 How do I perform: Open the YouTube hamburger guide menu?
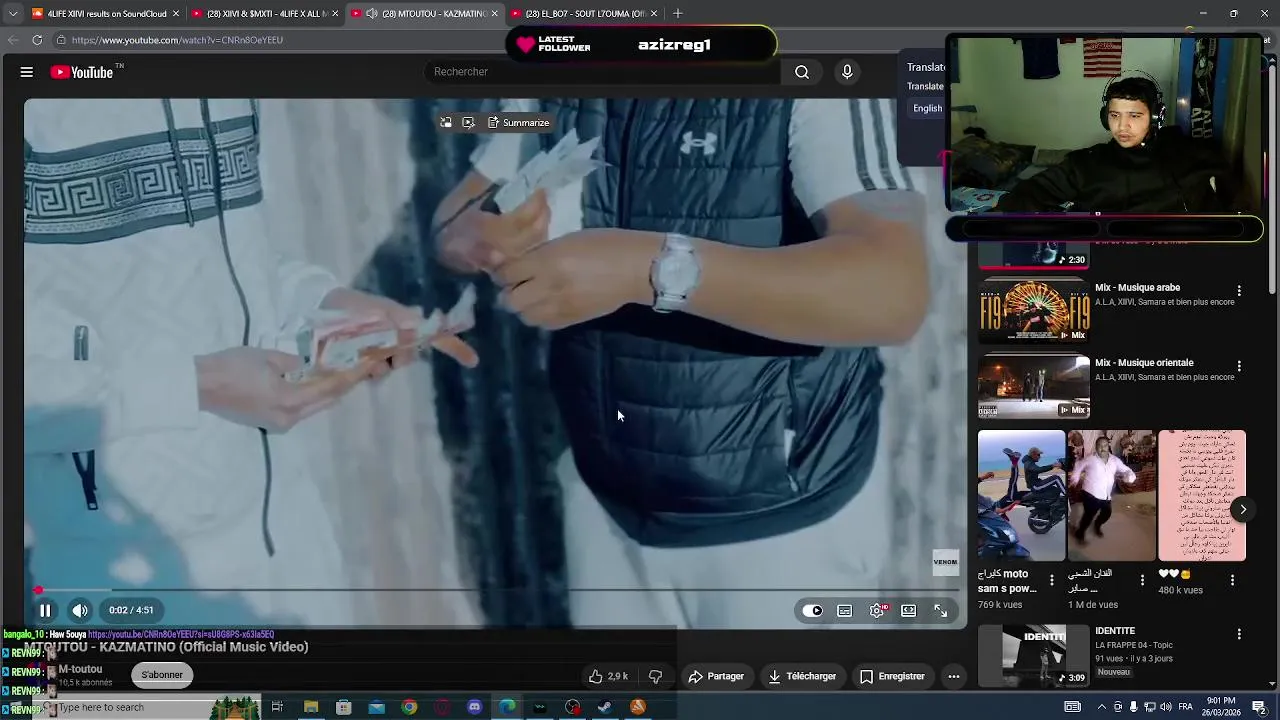click(27, 72)
